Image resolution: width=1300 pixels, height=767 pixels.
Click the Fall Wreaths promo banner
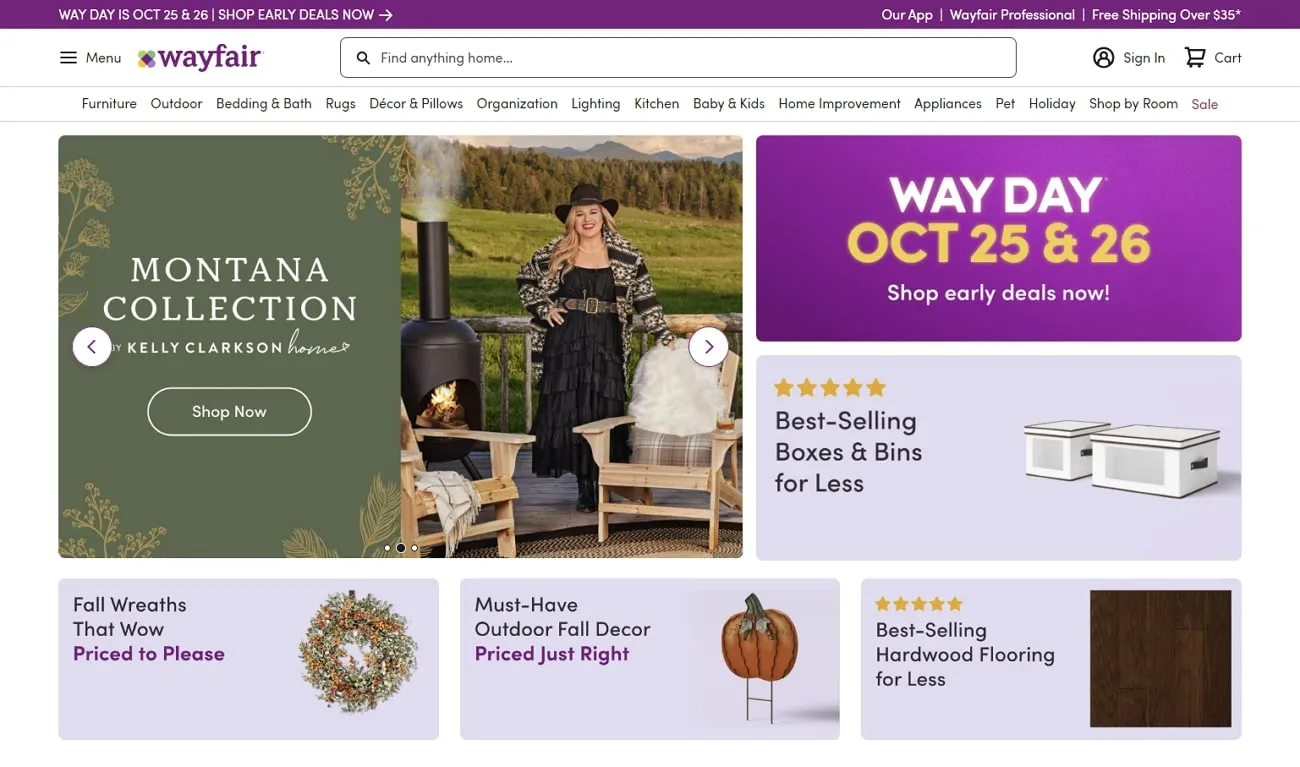pyautogui.click(x=248, y=657)
